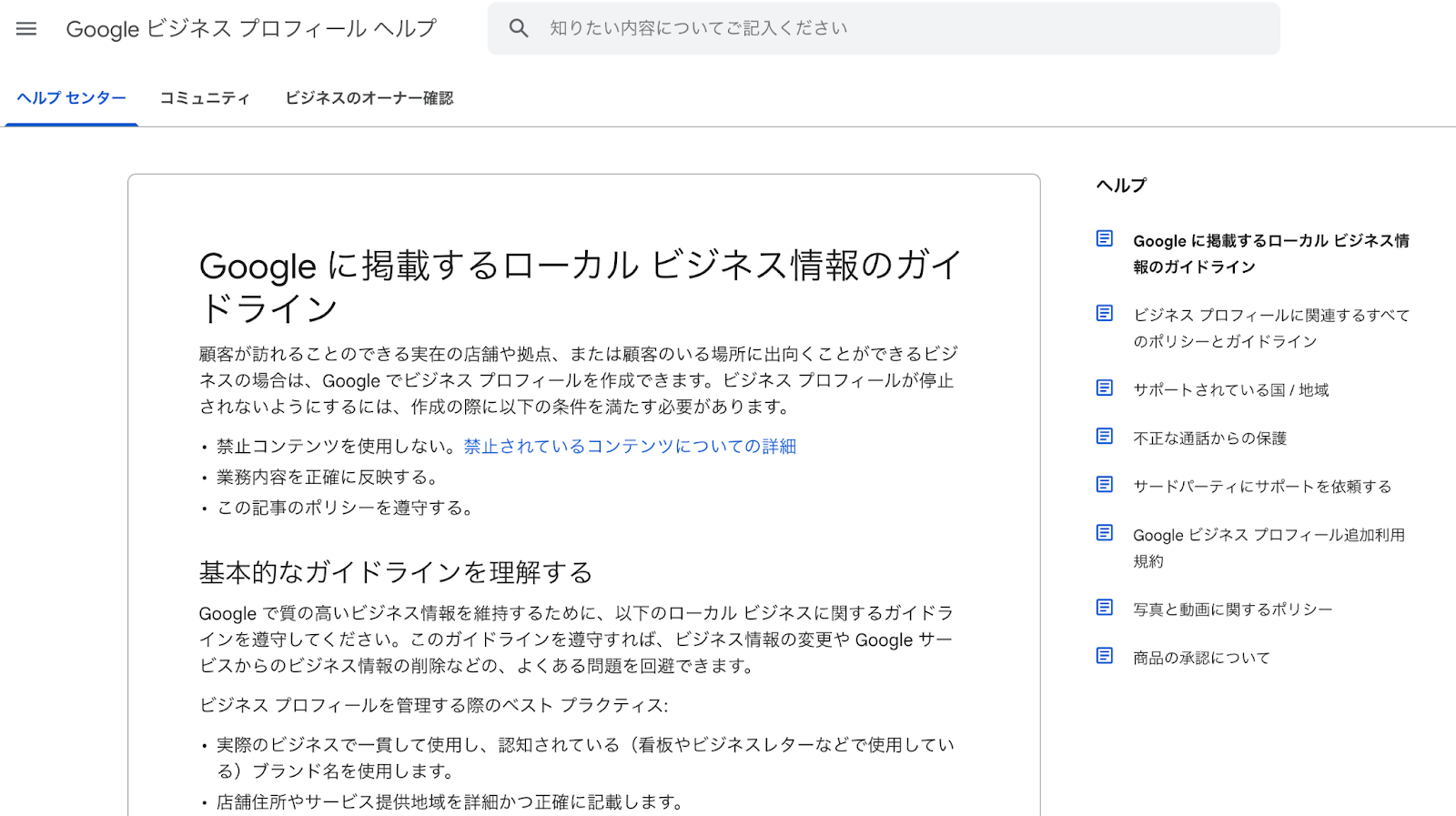
Task: Click the main article title heading
Action: 580,287
